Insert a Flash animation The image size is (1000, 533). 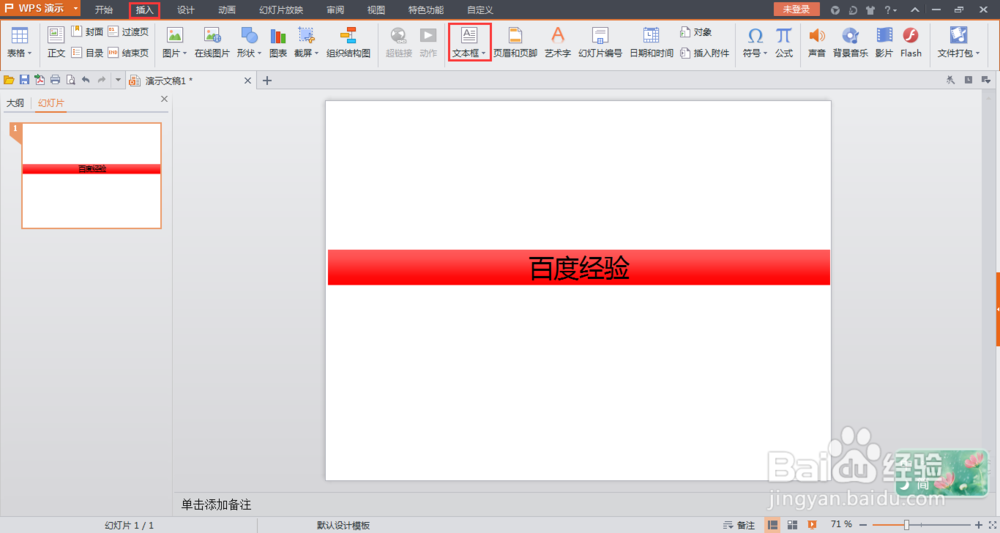tap(911, 43)
